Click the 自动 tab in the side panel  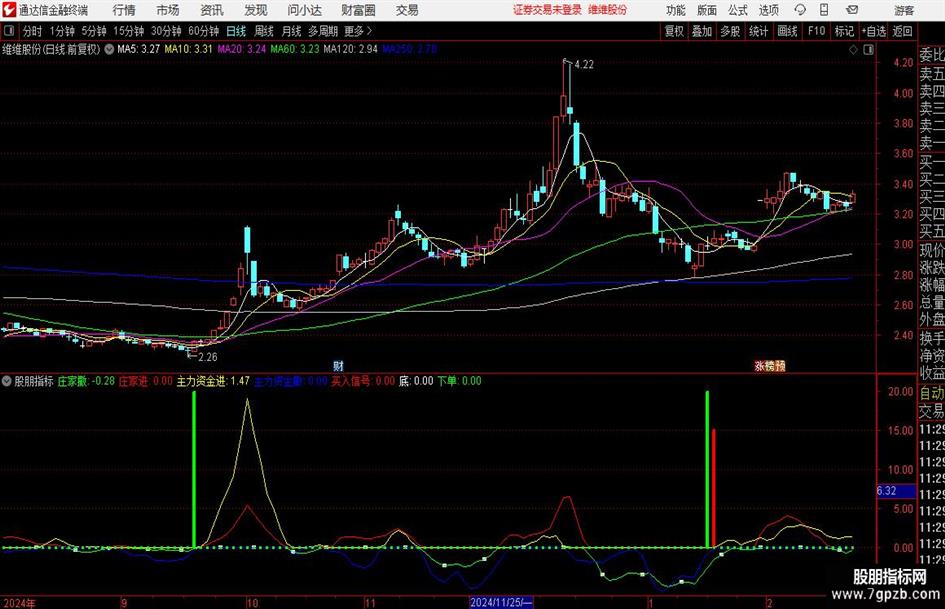pos(932,393)
